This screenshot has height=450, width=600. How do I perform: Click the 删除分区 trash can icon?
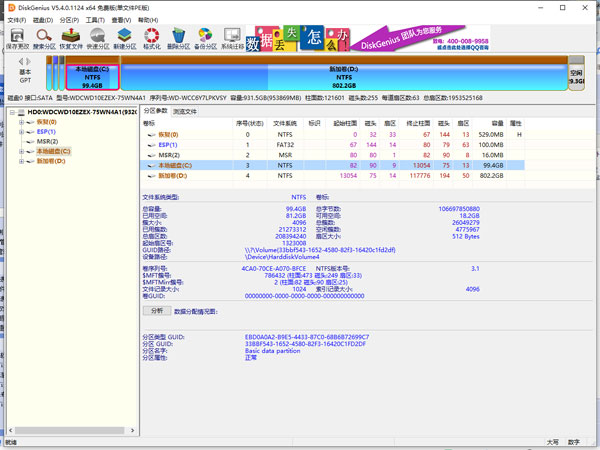(179, 38)
